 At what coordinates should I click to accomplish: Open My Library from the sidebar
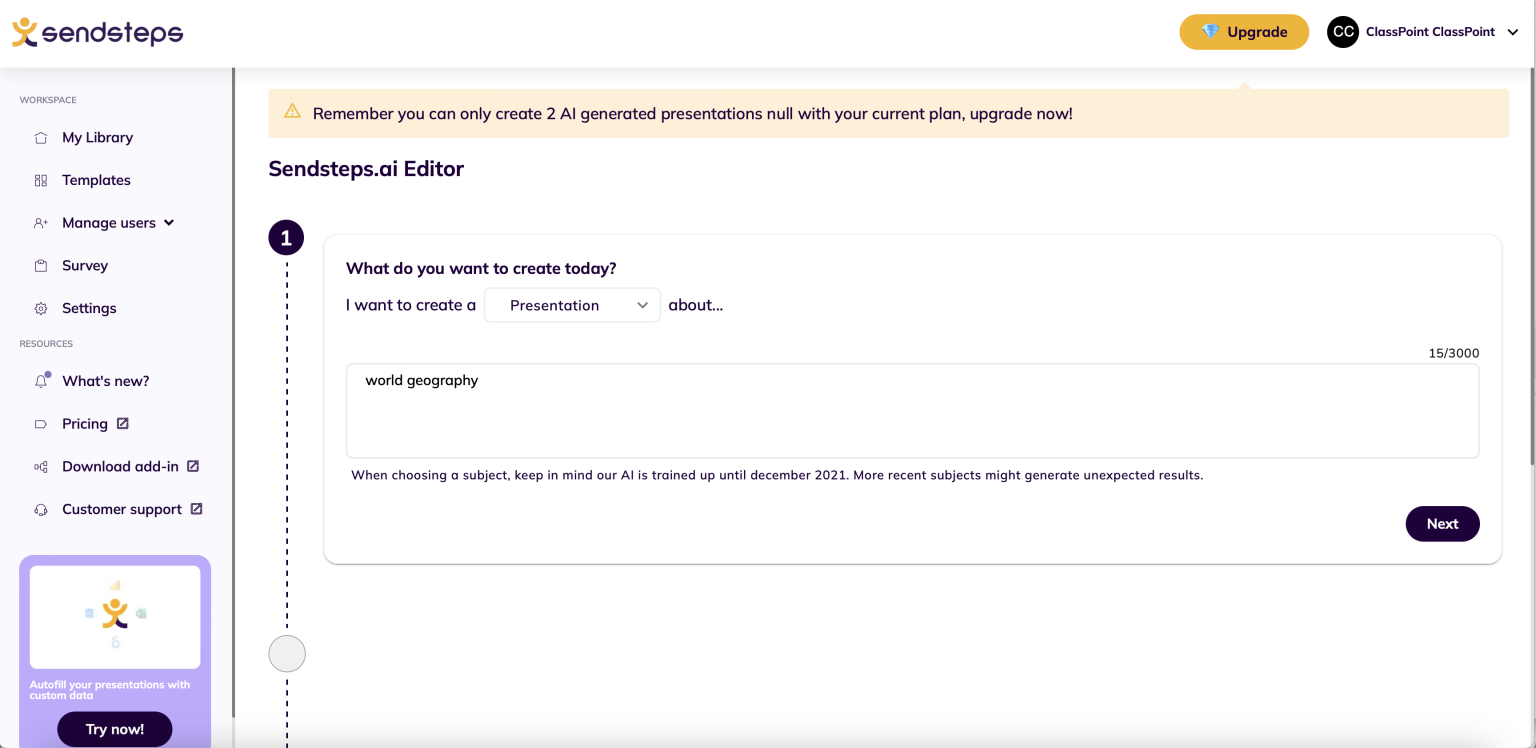pyautogui.click(x=97, y=137)
